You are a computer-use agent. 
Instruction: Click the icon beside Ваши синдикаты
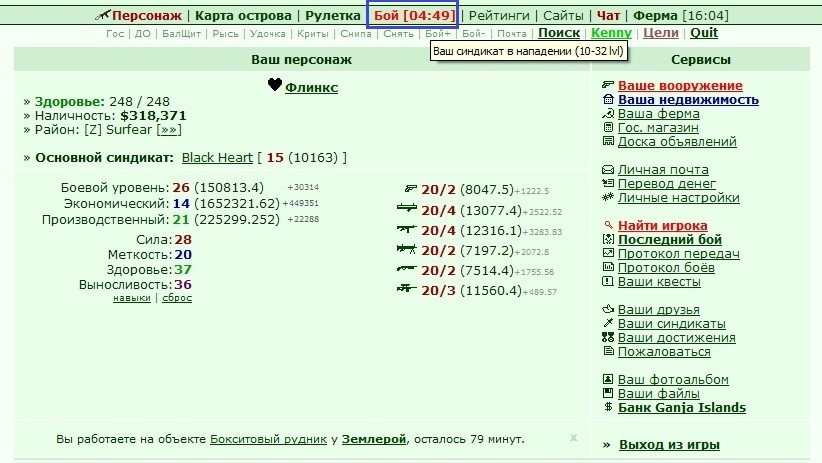(608, 323)
